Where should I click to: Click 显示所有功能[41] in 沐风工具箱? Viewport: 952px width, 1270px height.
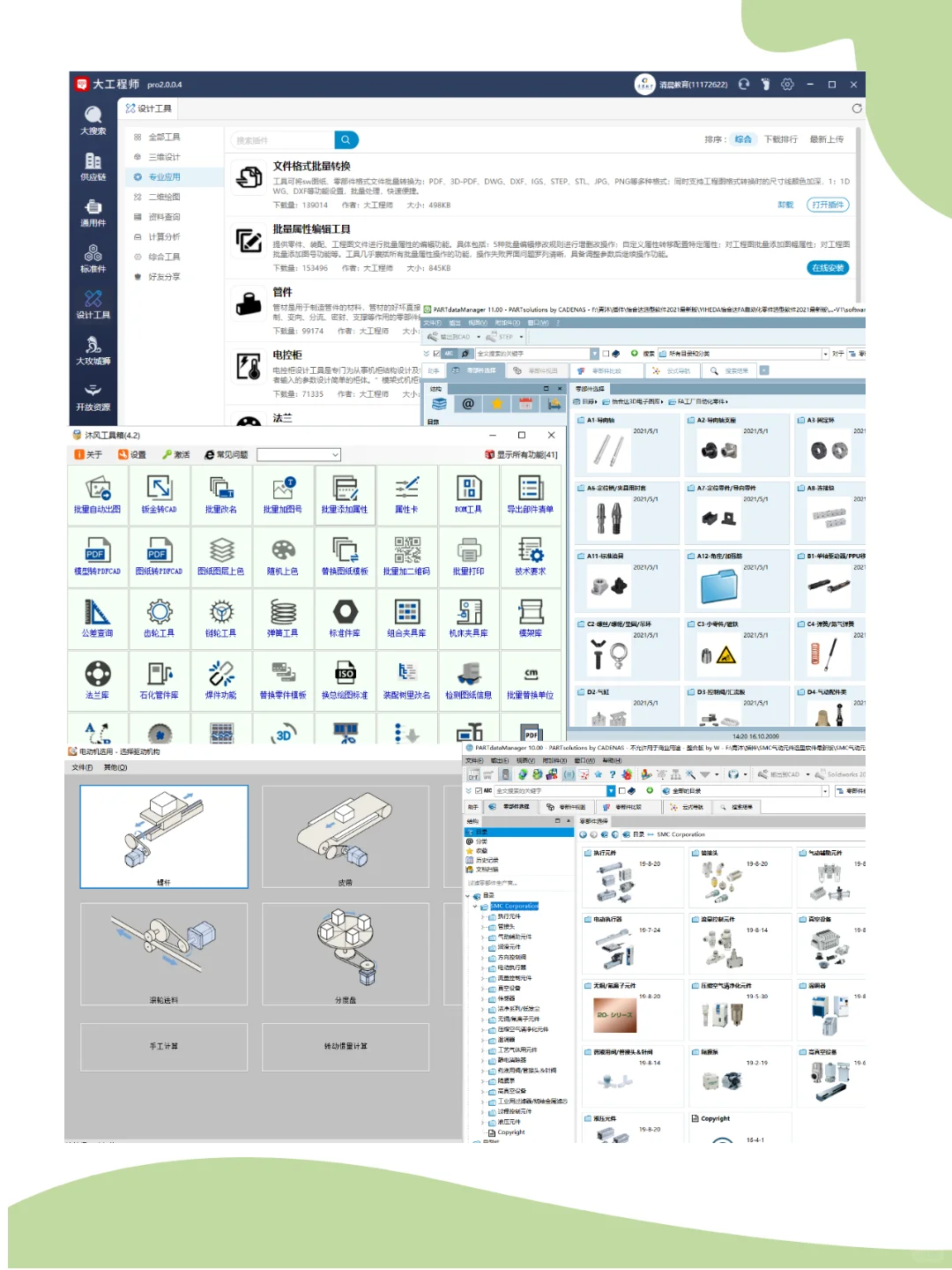[521, 455]
